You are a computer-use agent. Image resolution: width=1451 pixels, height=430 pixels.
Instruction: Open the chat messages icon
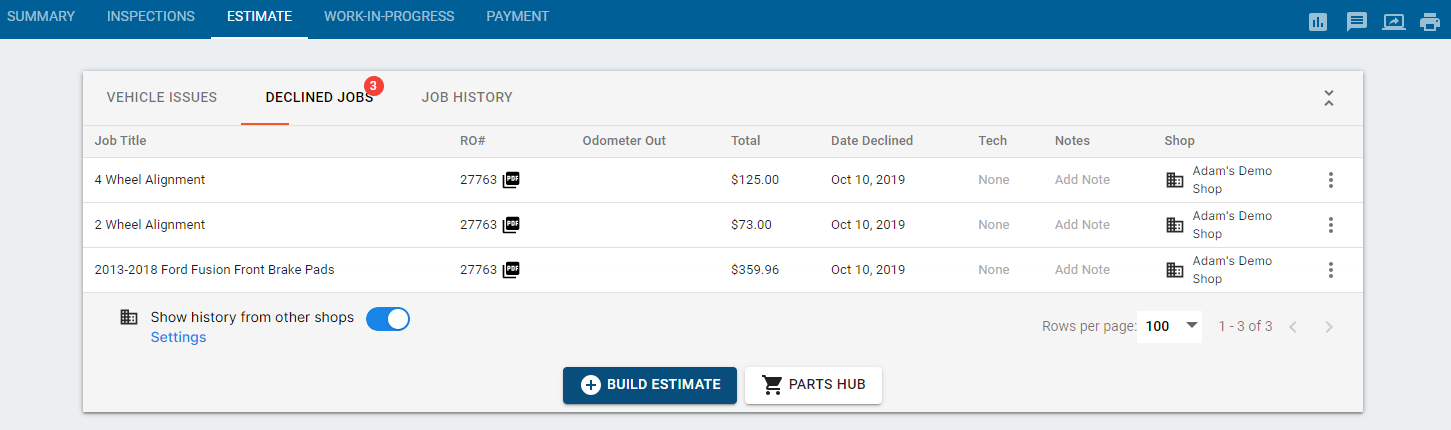point(1356,21)
